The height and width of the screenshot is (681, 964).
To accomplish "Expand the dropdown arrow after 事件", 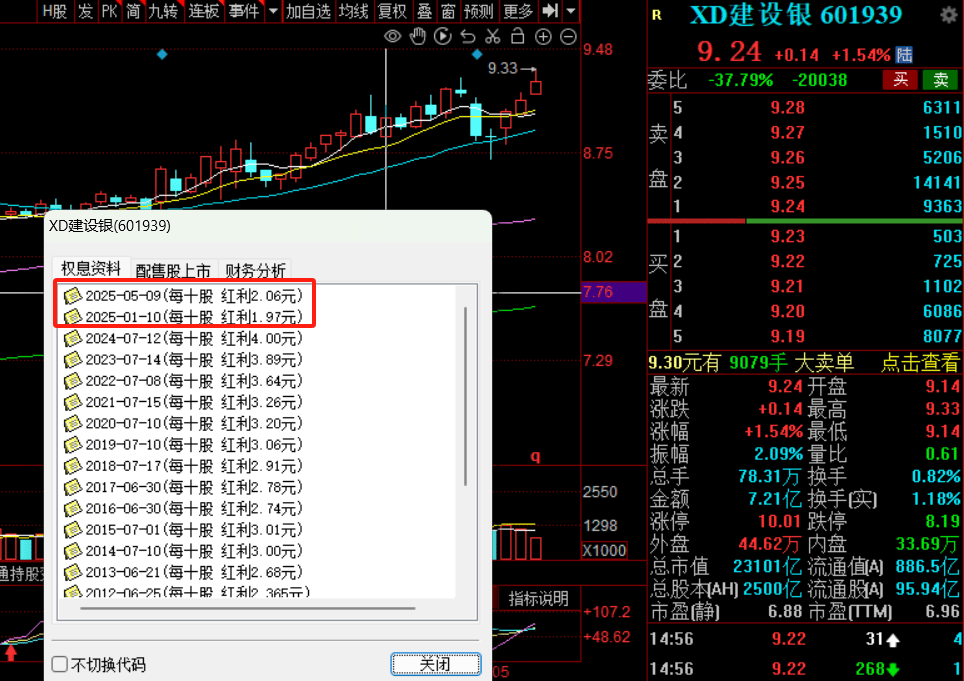I will 274,10.
